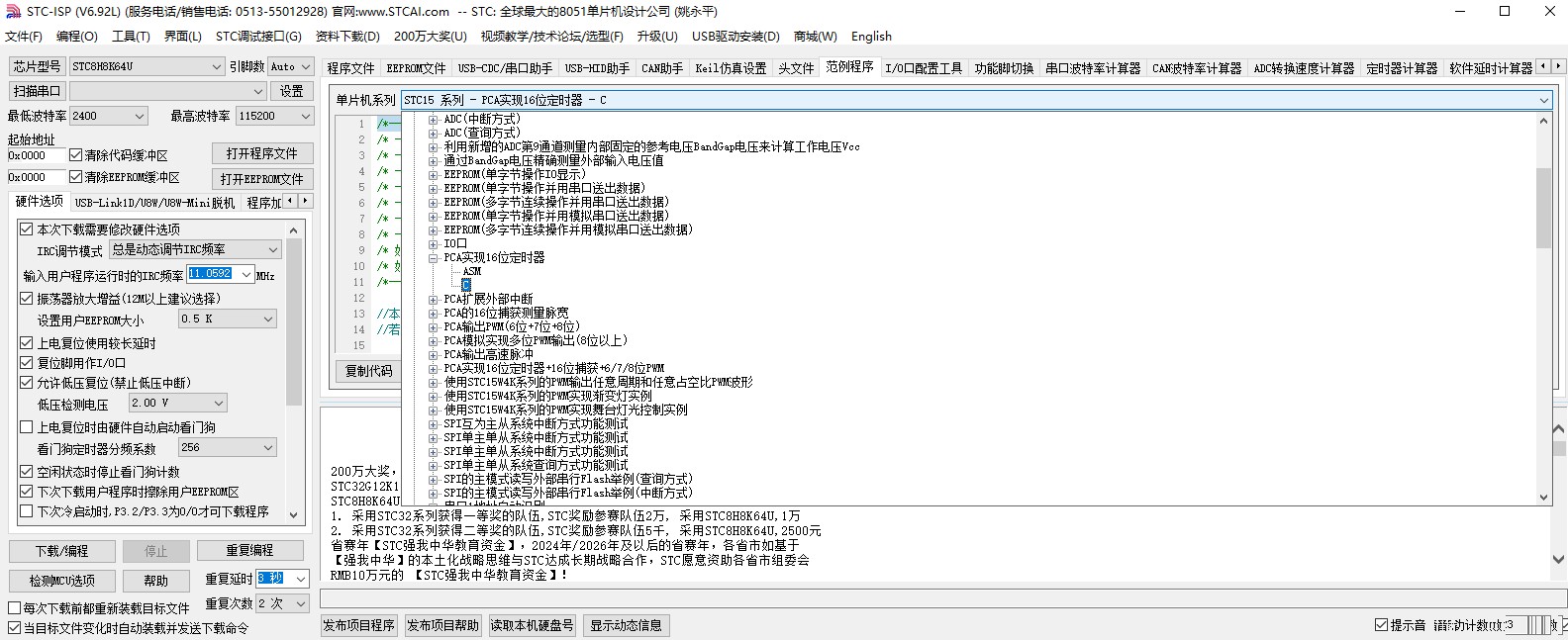The height and width of the screenshot is (640, 1568).
Task: Click the right tab-scroll arrow in top tab bar
Action: coord(1558,66)
